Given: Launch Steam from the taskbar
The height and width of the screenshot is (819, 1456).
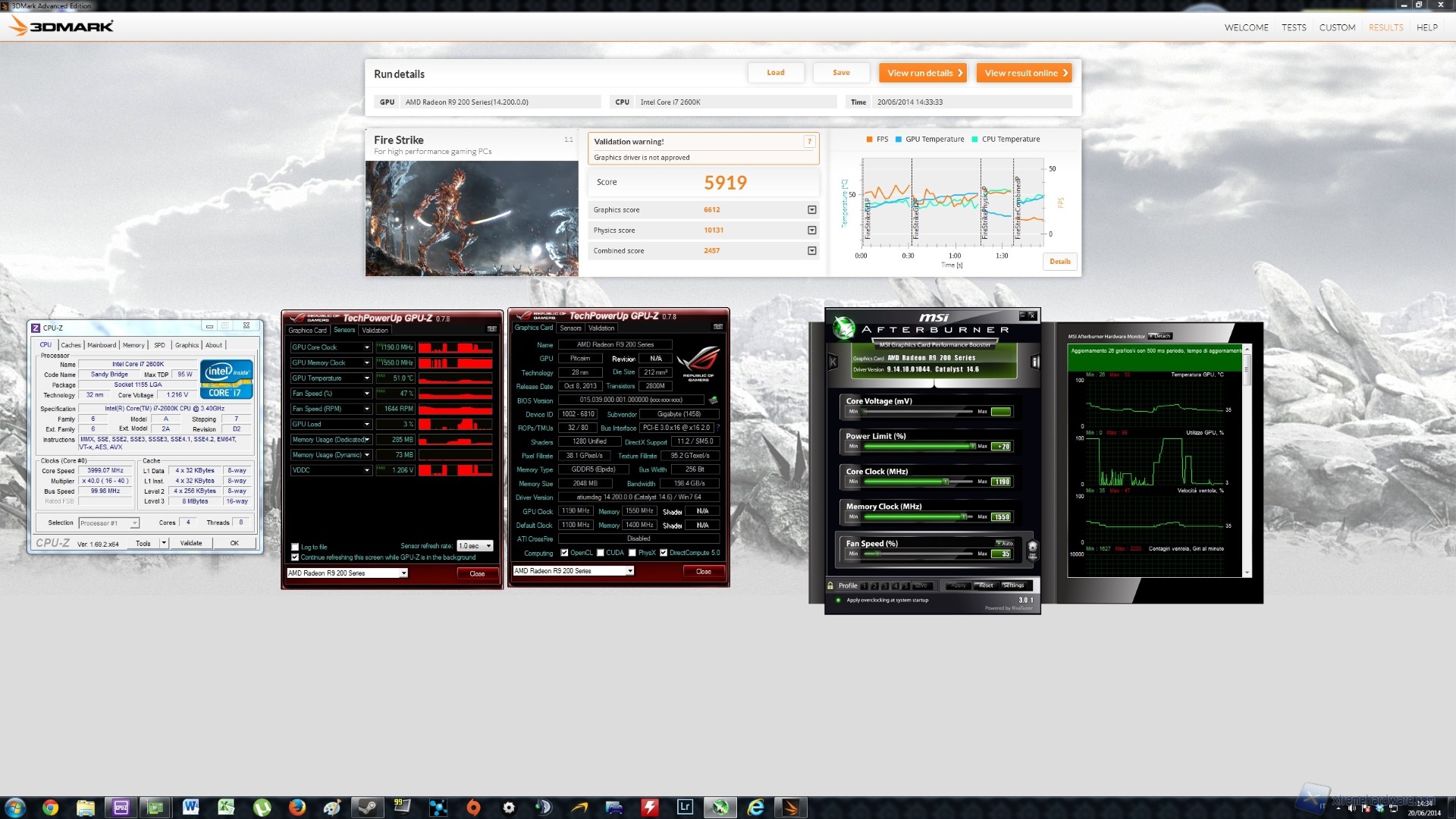Looking at the screenshot, I should pos(366,808).
